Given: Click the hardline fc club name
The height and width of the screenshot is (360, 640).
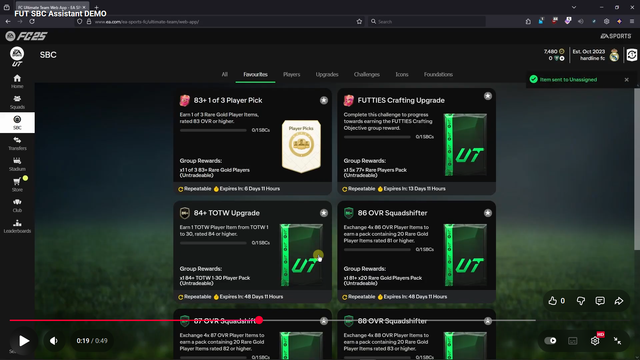Looking at the screenshot, I should point(592,58).
